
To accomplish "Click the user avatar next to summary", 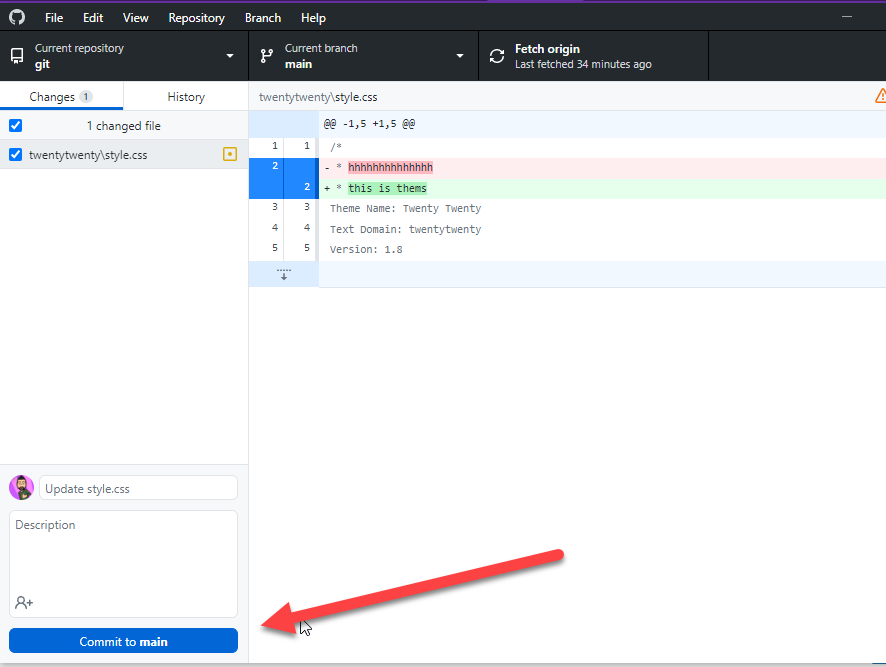I will 21,488.
